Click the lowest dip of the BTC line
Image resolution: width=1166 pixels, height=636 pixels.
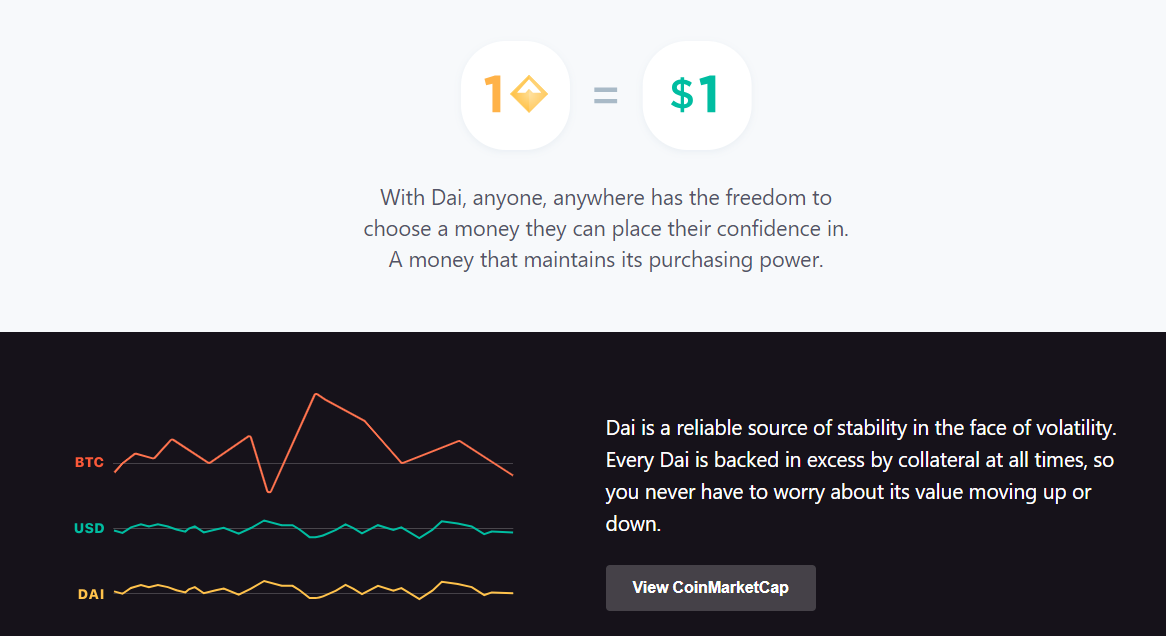point(269,491)
